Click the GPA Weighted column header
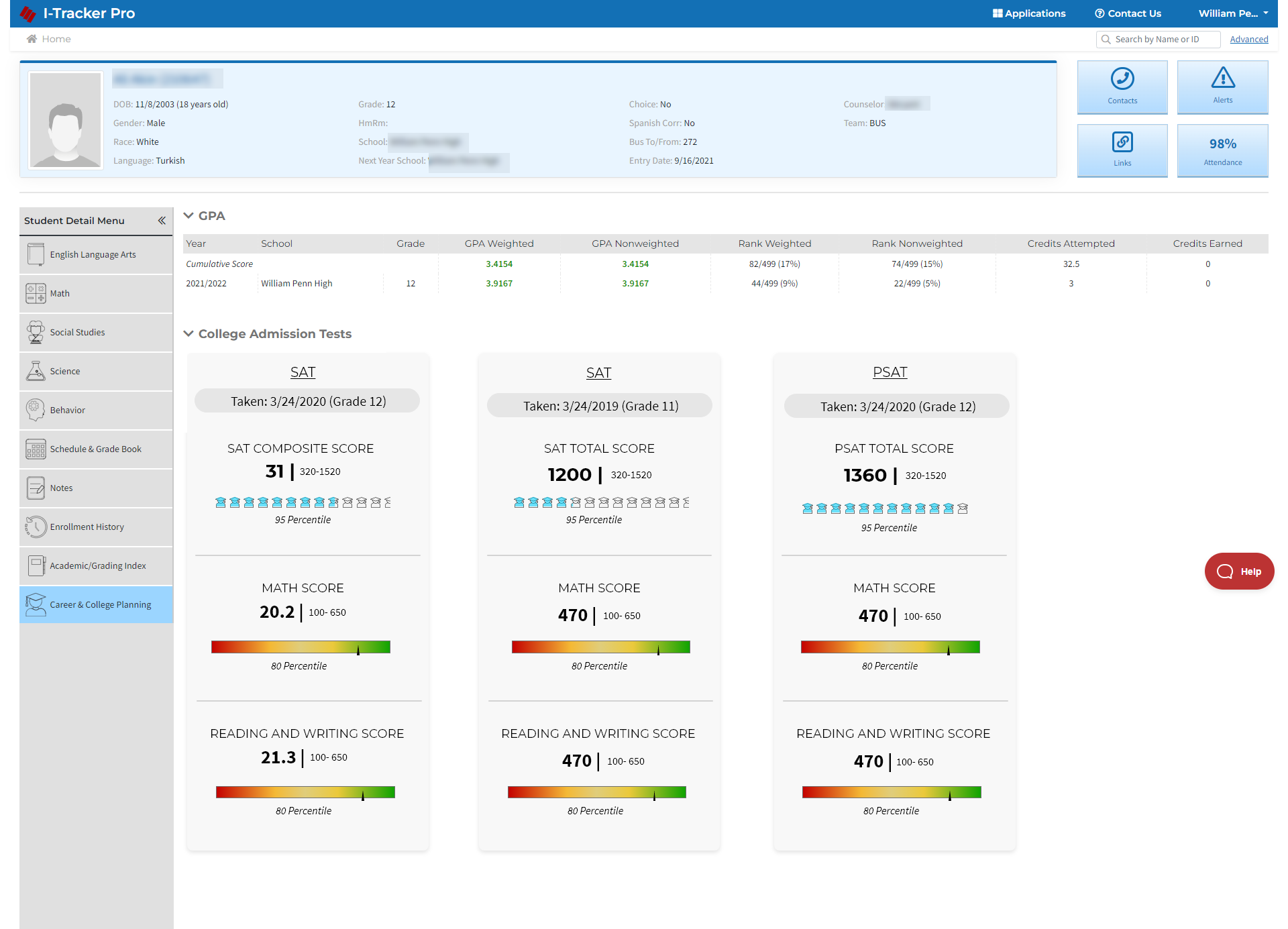 coord(499,243)
